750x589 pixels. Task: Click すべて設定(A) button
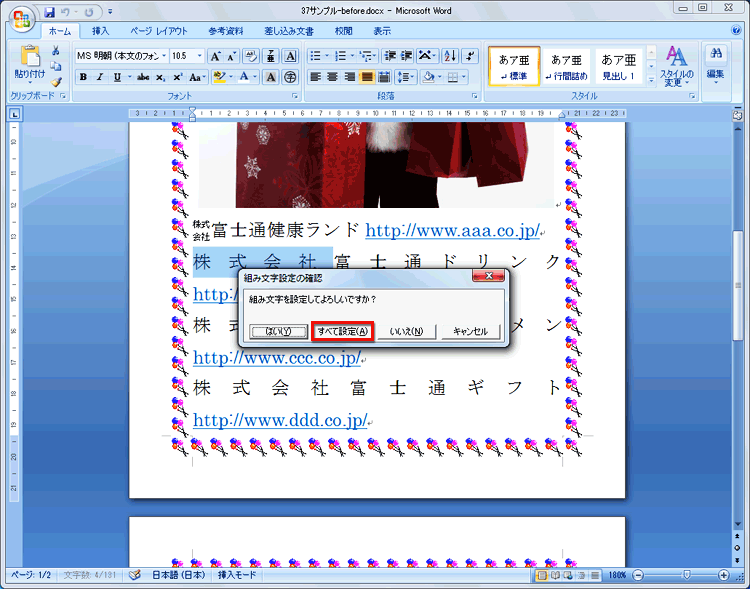(x=342, y=331)
